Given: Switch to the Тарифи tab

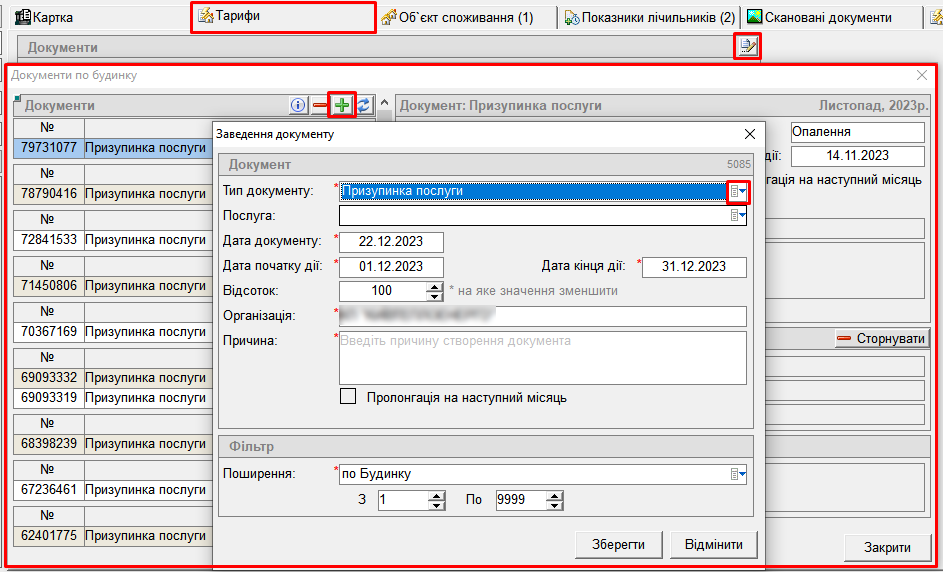Looking at the screenshot, I should pyautogui.click(x=283, y=17).
